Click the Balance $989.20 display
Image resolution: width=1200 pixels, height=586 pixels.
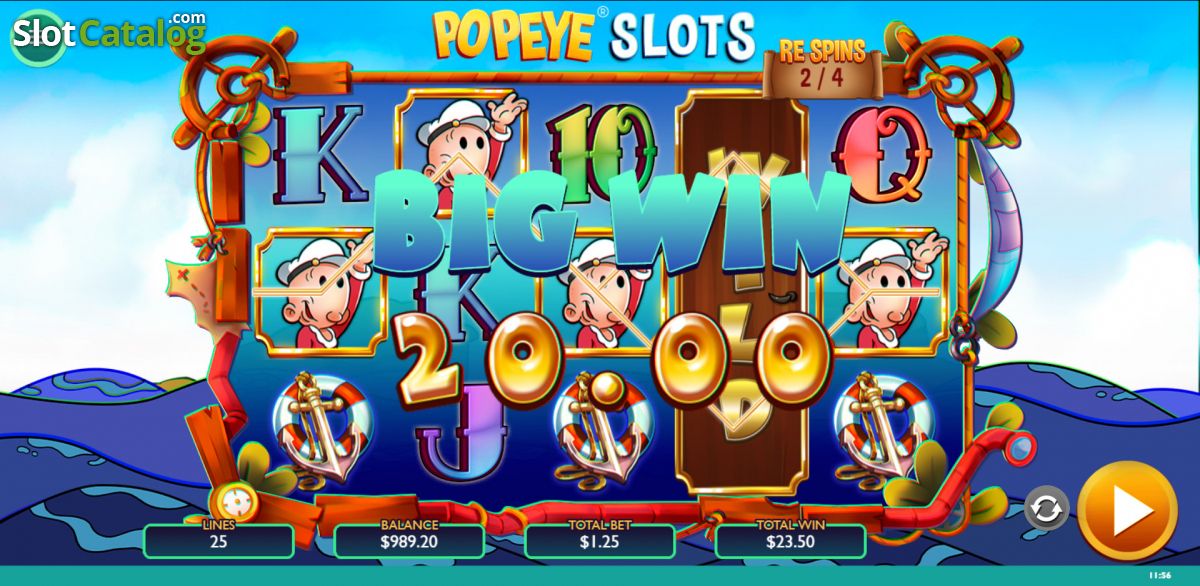pos(409,540)
